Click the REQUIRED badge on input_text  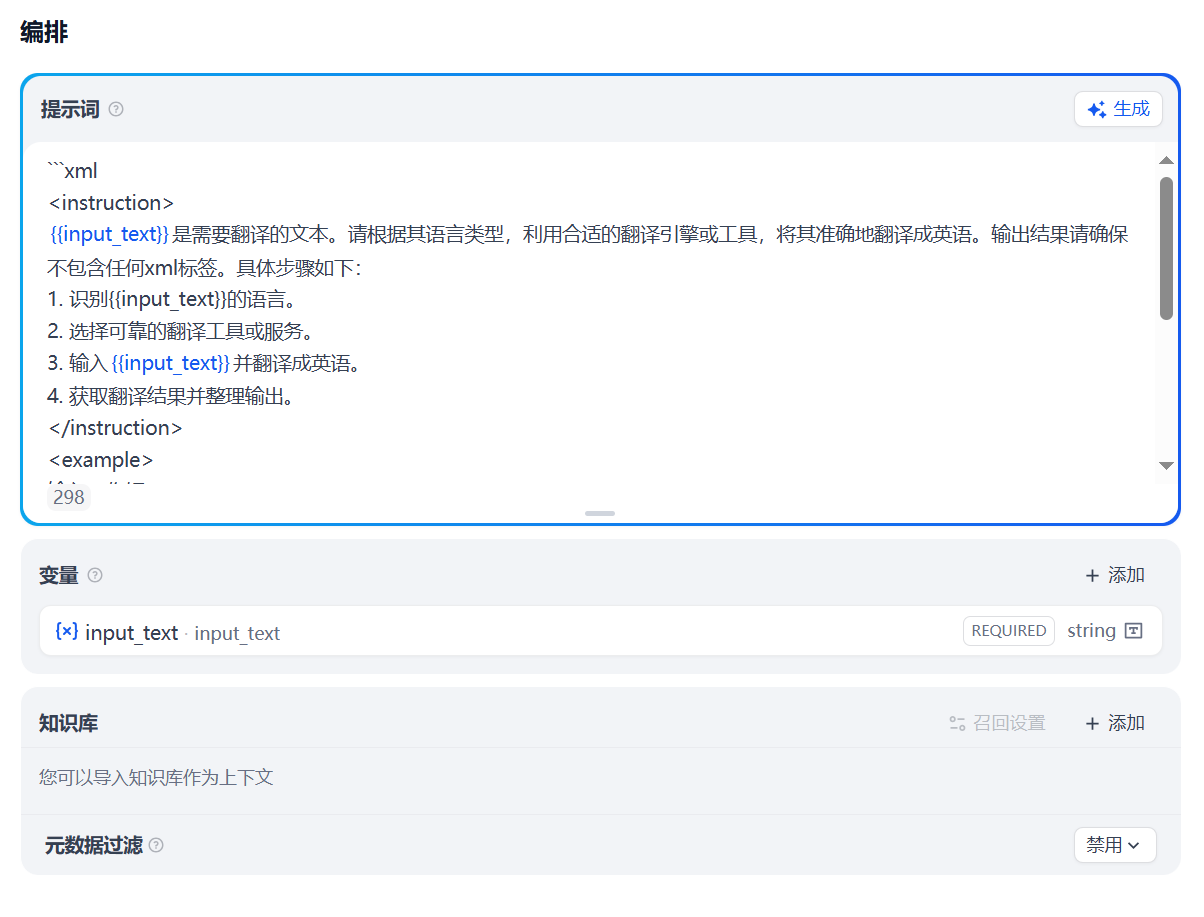(1009, 631)
